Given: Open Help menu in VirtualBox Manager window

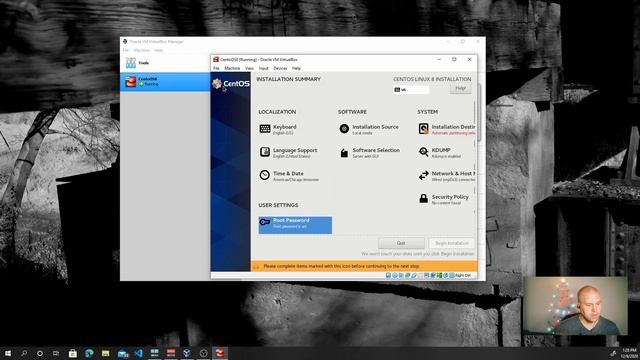Looking at the screenshot, I should [159, 50].
